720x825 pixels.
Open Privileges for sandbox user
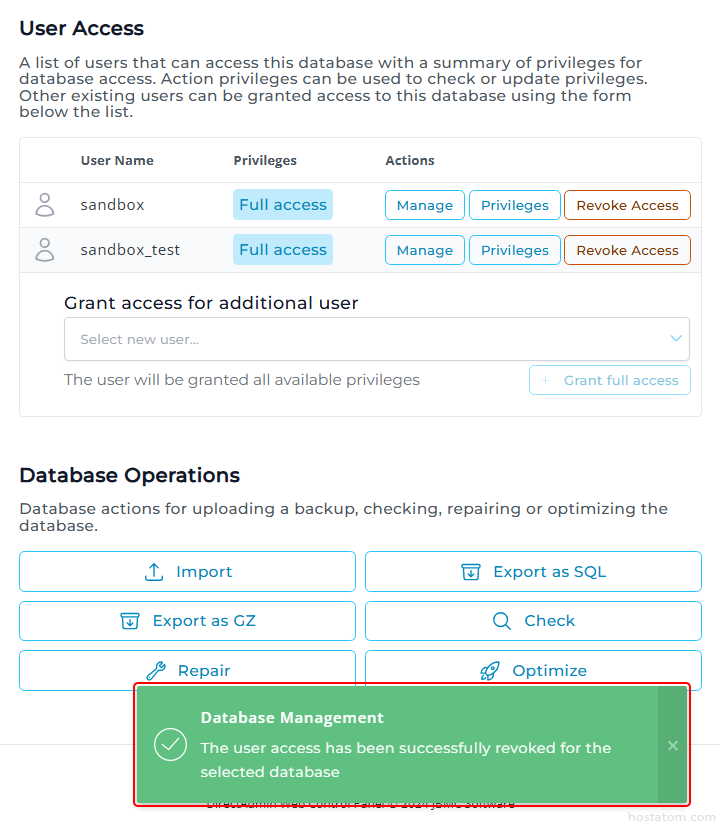[x=514, y=205]
